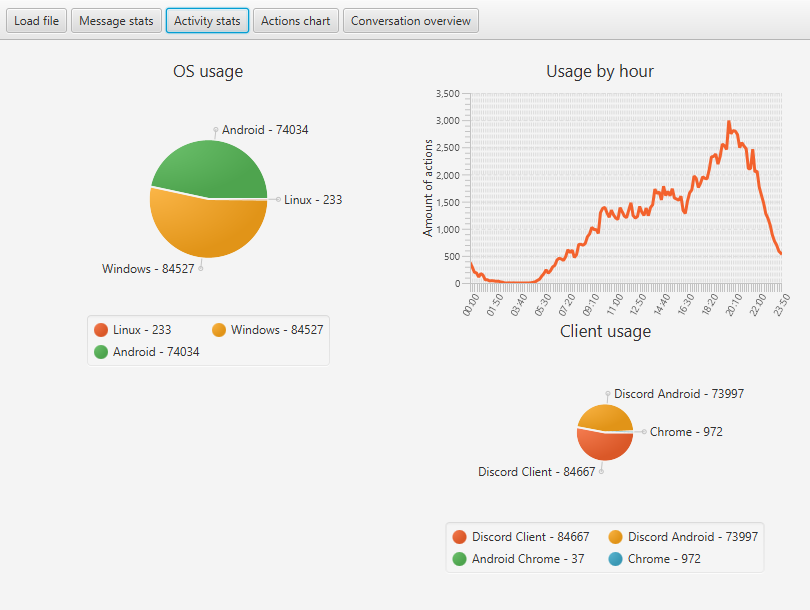Click the red Discord Client legend swatch
The image size is (810, 610).
coord(459,537)
